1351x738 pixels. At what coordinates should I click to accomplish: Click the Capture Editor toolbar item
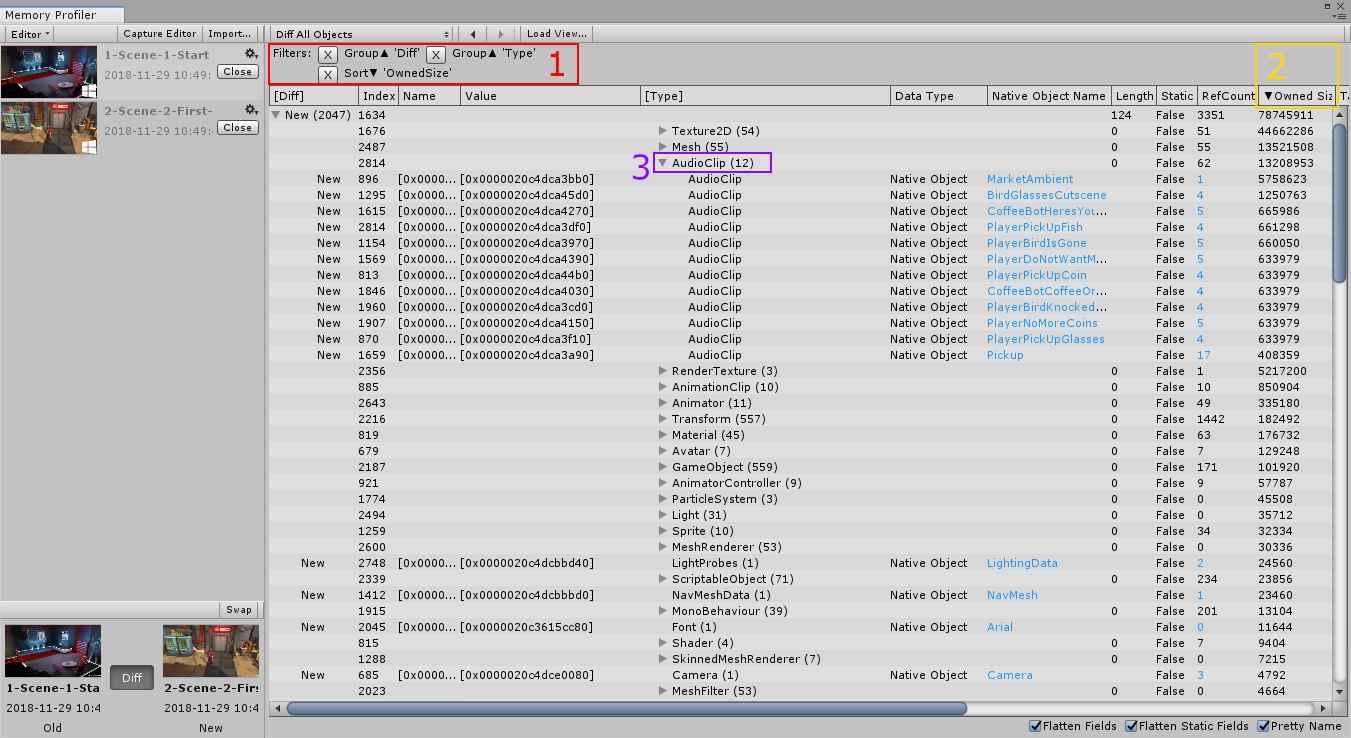point(159,33)
